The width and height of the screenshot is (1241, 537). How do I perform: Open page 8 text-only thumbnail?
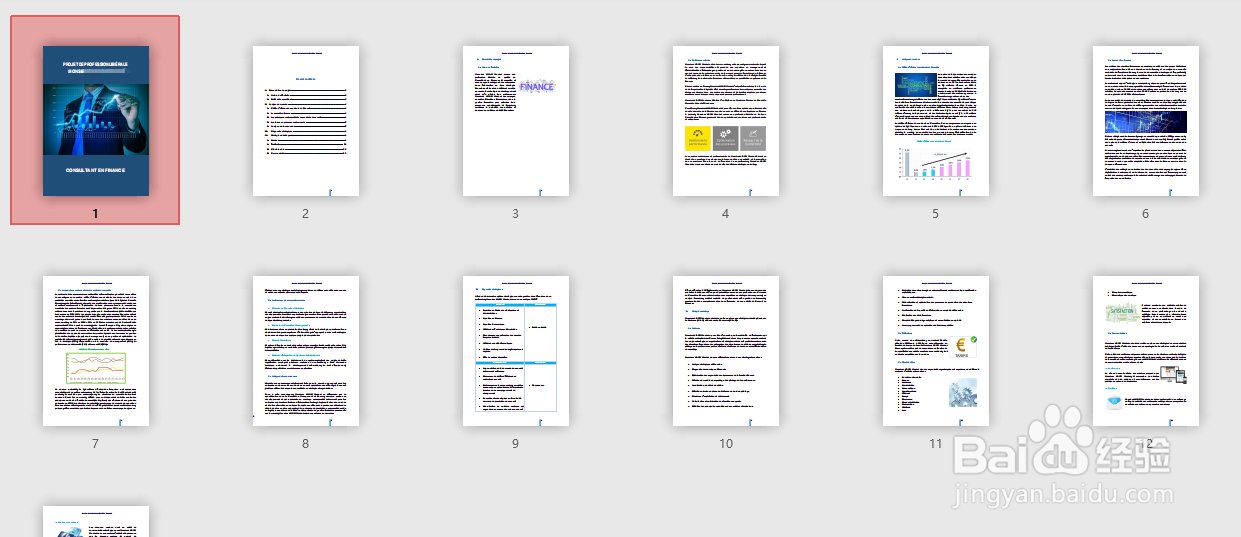coord(305,351)
